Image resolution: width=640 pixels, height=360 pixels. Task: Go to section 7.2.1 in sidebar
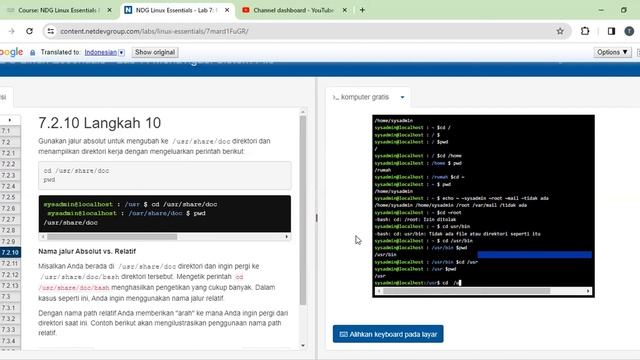tap(10, 153)
